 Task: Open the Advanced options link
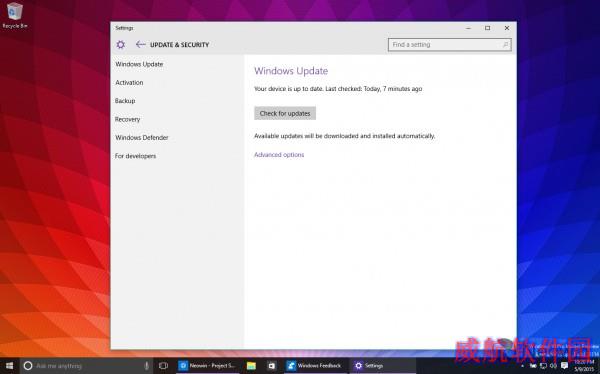[x=279, y=155]
